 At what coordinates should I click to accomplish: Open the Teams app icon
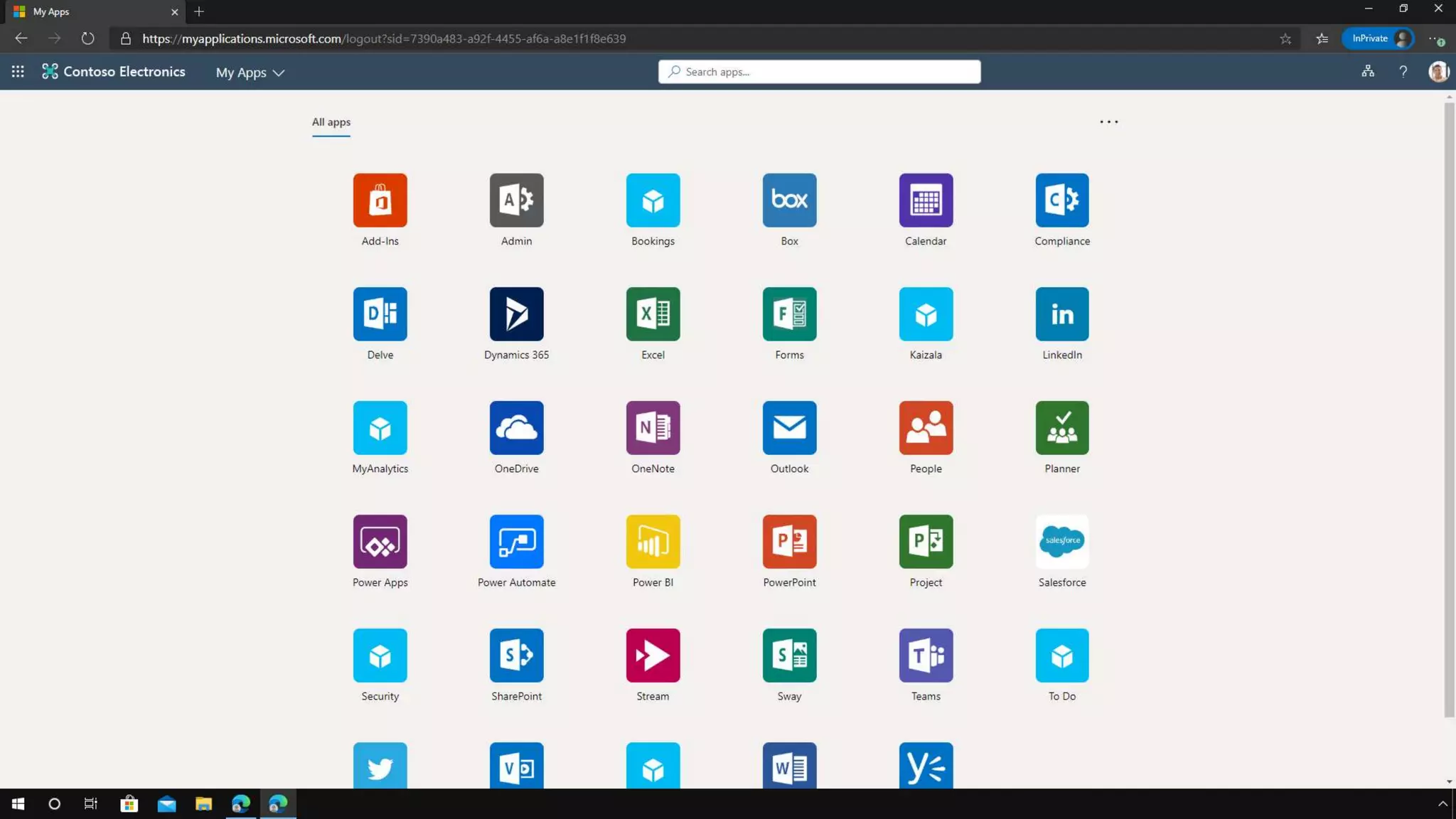coord(925,655)
